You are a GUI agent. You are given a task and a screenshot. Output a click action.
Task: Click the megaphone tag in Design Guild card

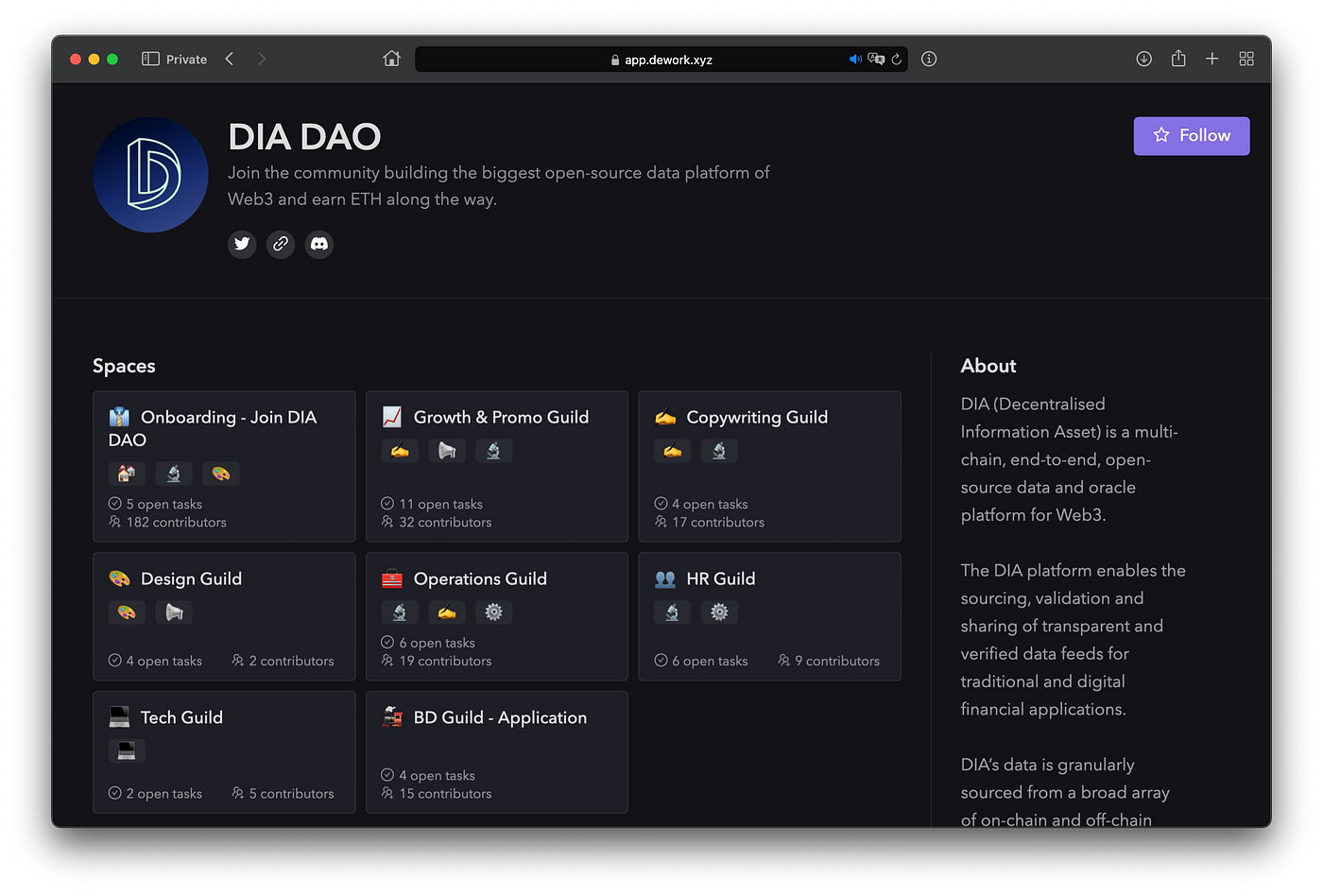174,612
